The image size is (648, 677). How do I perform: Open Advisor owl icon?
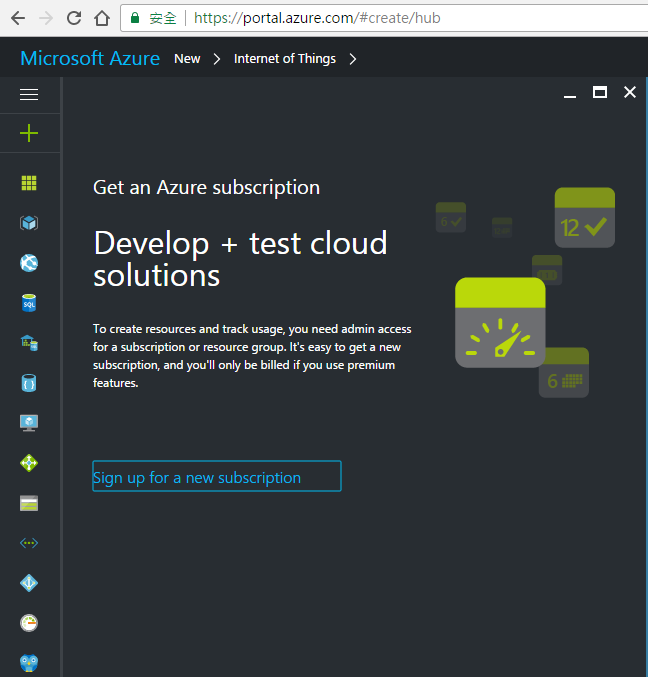pos(29,663)
